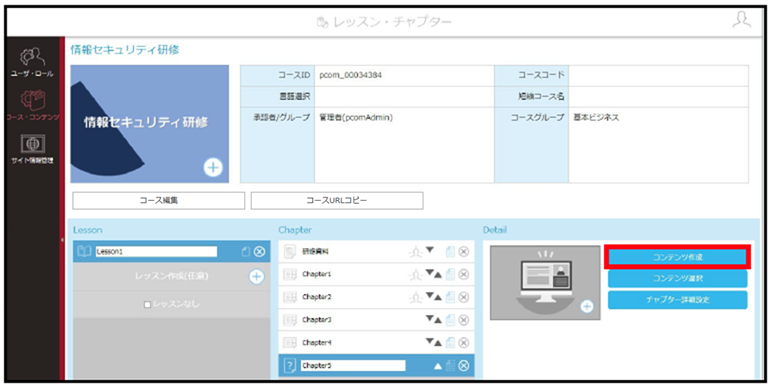
Task: Select the Chapter3 row name
Action: pos(317,320)
